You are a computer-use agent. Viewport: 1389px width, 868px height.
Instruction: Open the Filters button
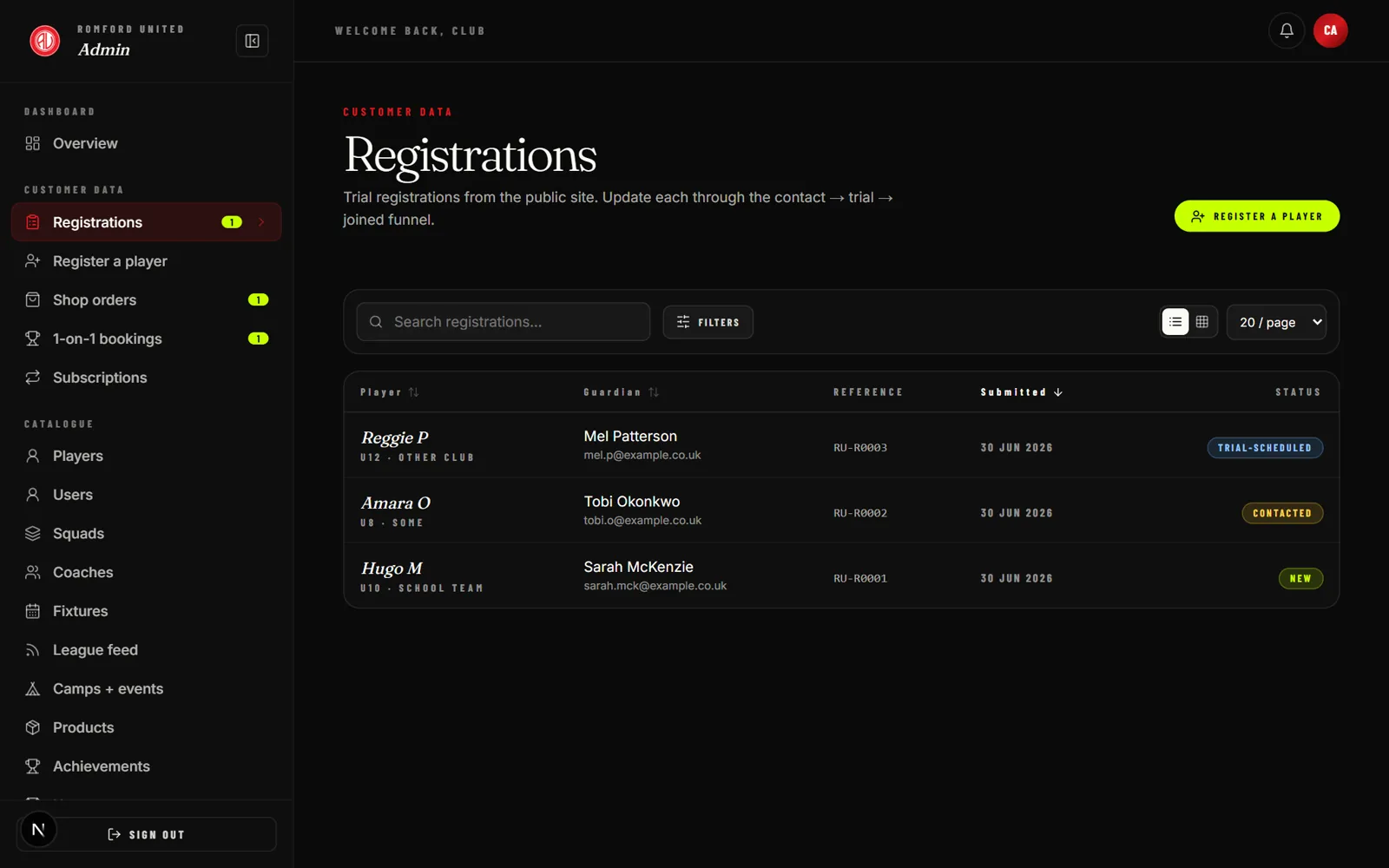coord(708,322)
